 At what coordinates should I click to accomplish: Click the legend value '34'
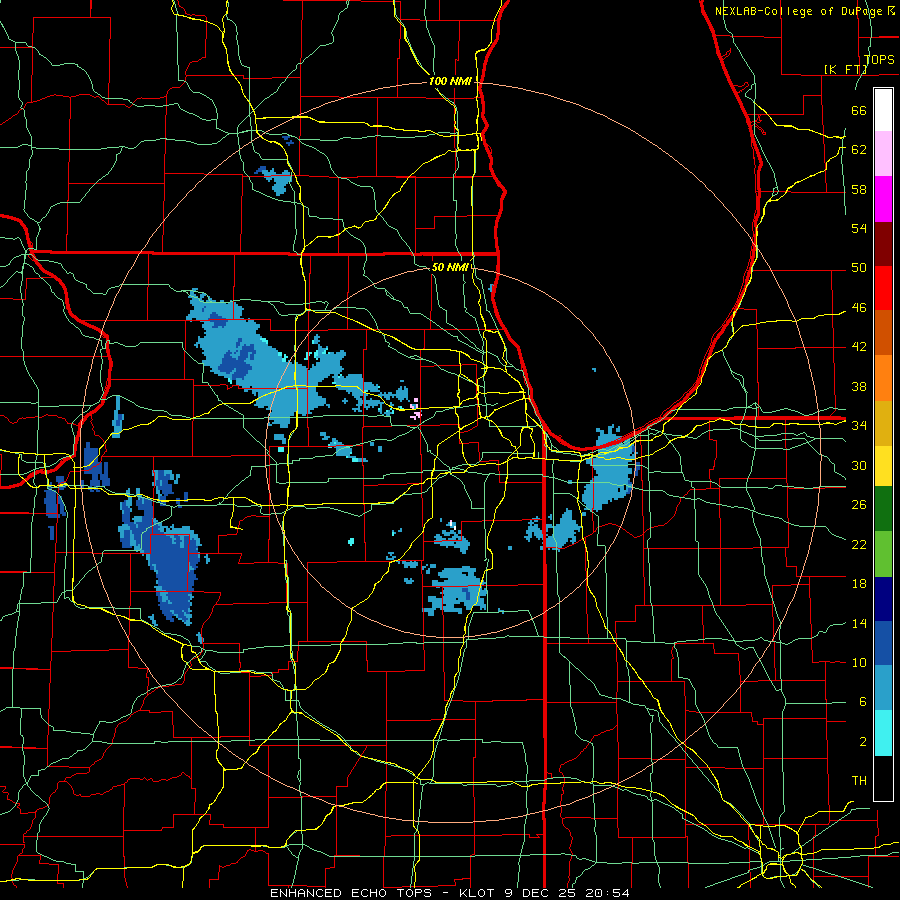[x=859, y=425]
